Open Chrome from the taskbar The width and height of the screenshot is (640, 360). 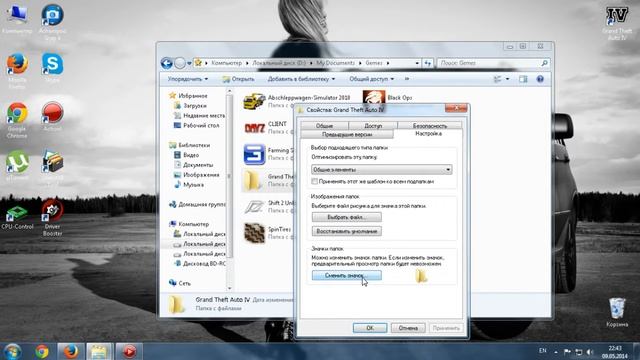pyautogui.click(x=42, y=351)
